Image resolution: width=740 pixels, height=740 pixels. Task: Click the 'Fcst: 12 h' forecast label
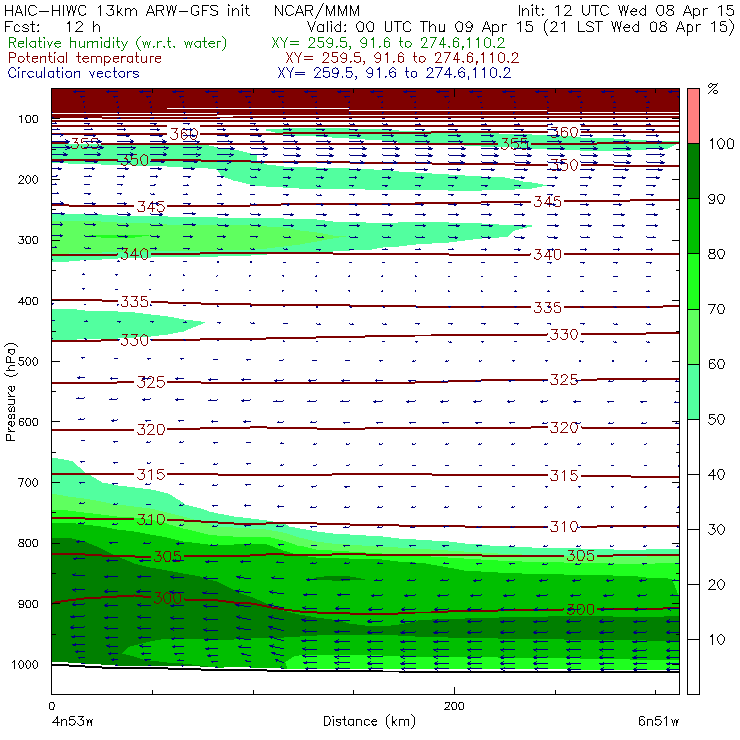(52, 27)
